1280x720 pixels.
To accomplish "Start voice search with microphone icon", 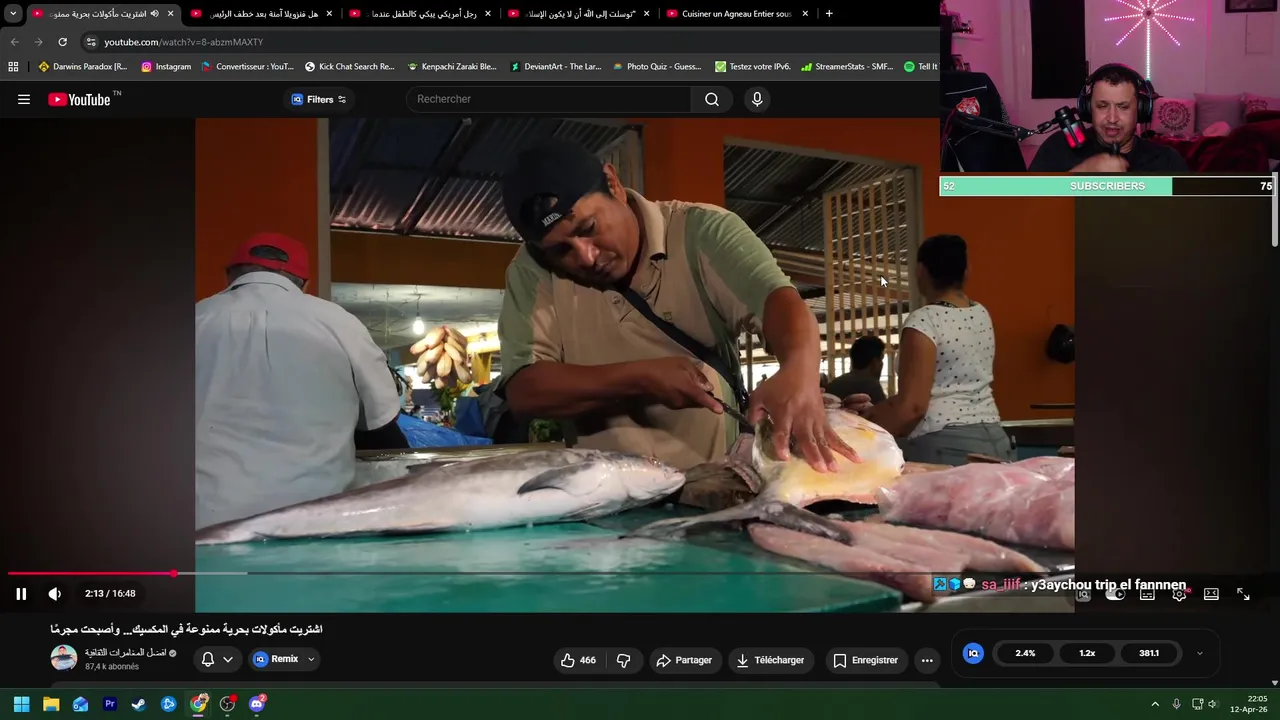I will click(x=757, y=99).
